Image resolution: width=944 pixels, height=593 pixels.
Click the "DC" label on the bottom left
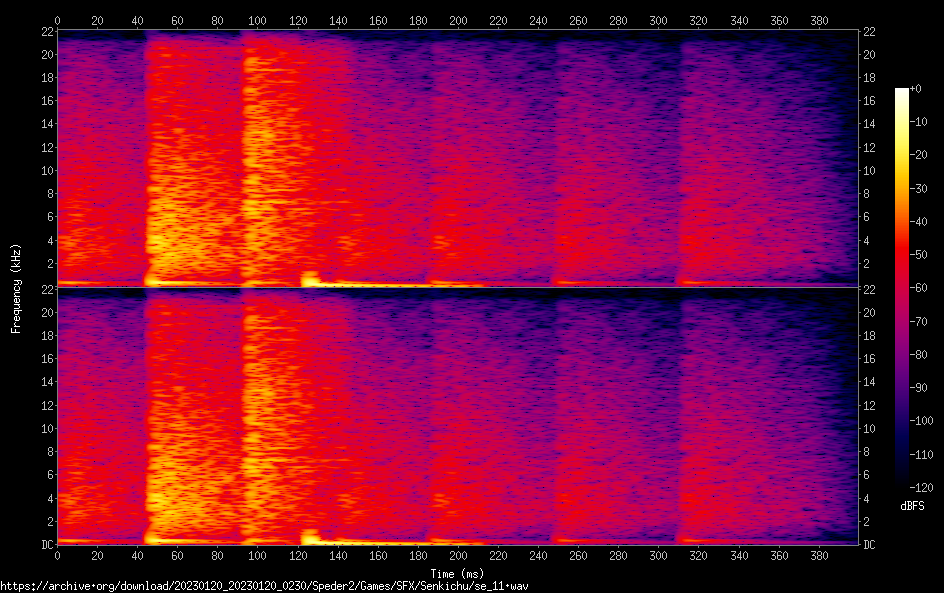point(45,545)
